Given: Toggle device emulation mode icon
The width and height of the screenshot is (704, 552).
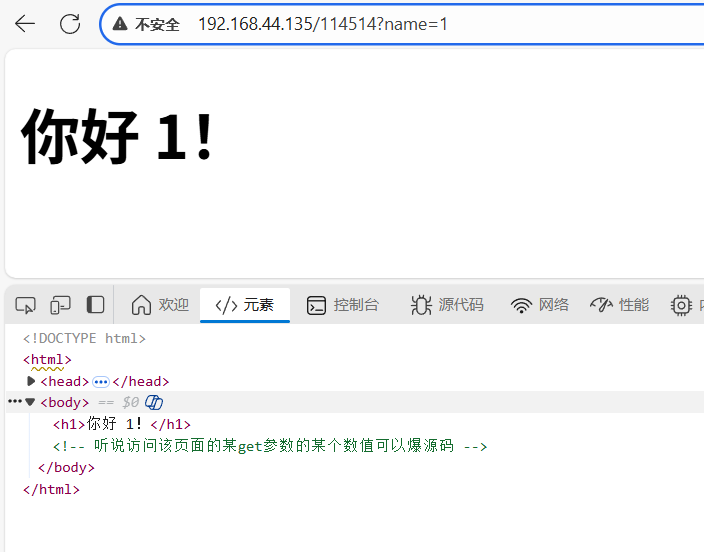Looking at the screenshot, I should [x=60, y=305].
